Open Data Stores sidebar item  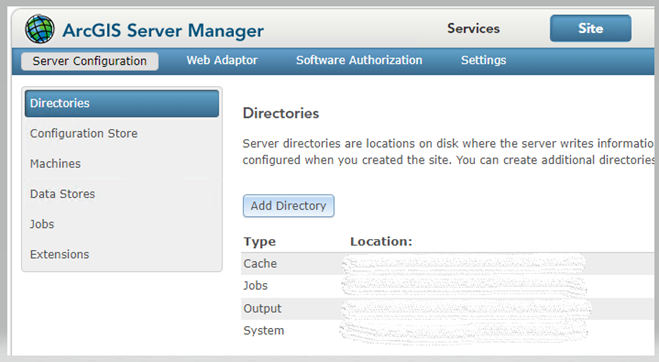(122, 194)
